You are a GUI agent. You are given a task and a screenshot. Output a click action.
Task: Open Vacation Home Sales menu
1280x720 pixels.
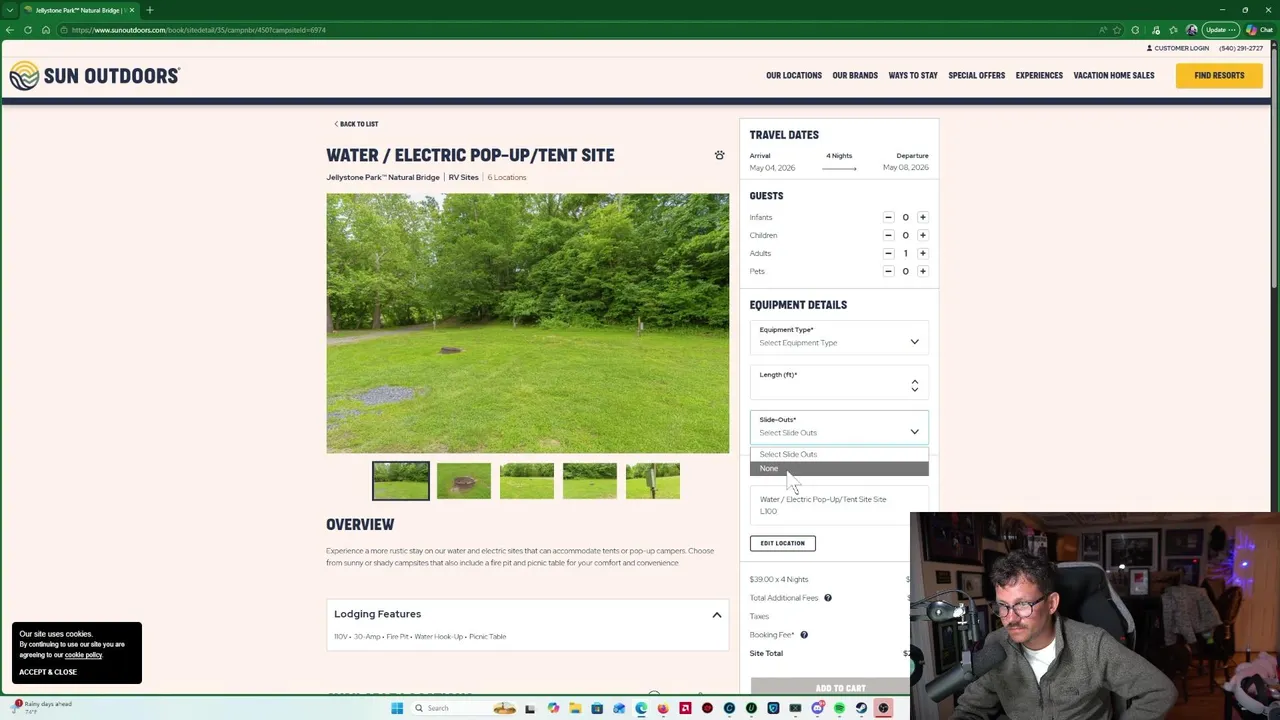(x=1114, y=75)
